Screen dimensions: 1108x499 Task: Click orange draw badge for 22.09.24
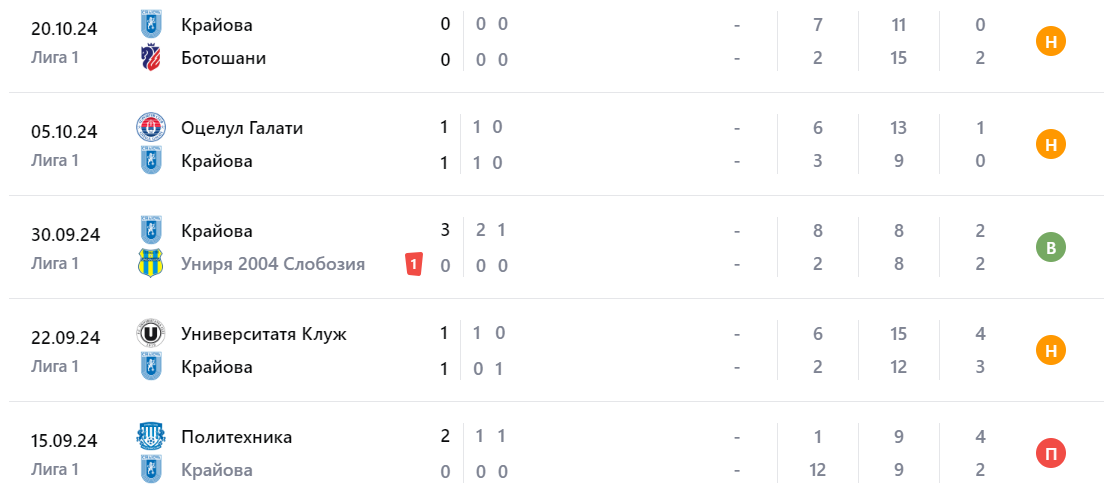point(1051,350)
